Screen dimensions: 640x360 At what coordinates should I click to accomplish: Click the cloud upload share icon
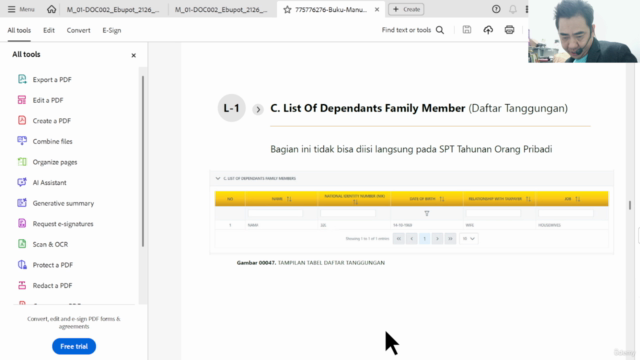click(x=488, y=30)
